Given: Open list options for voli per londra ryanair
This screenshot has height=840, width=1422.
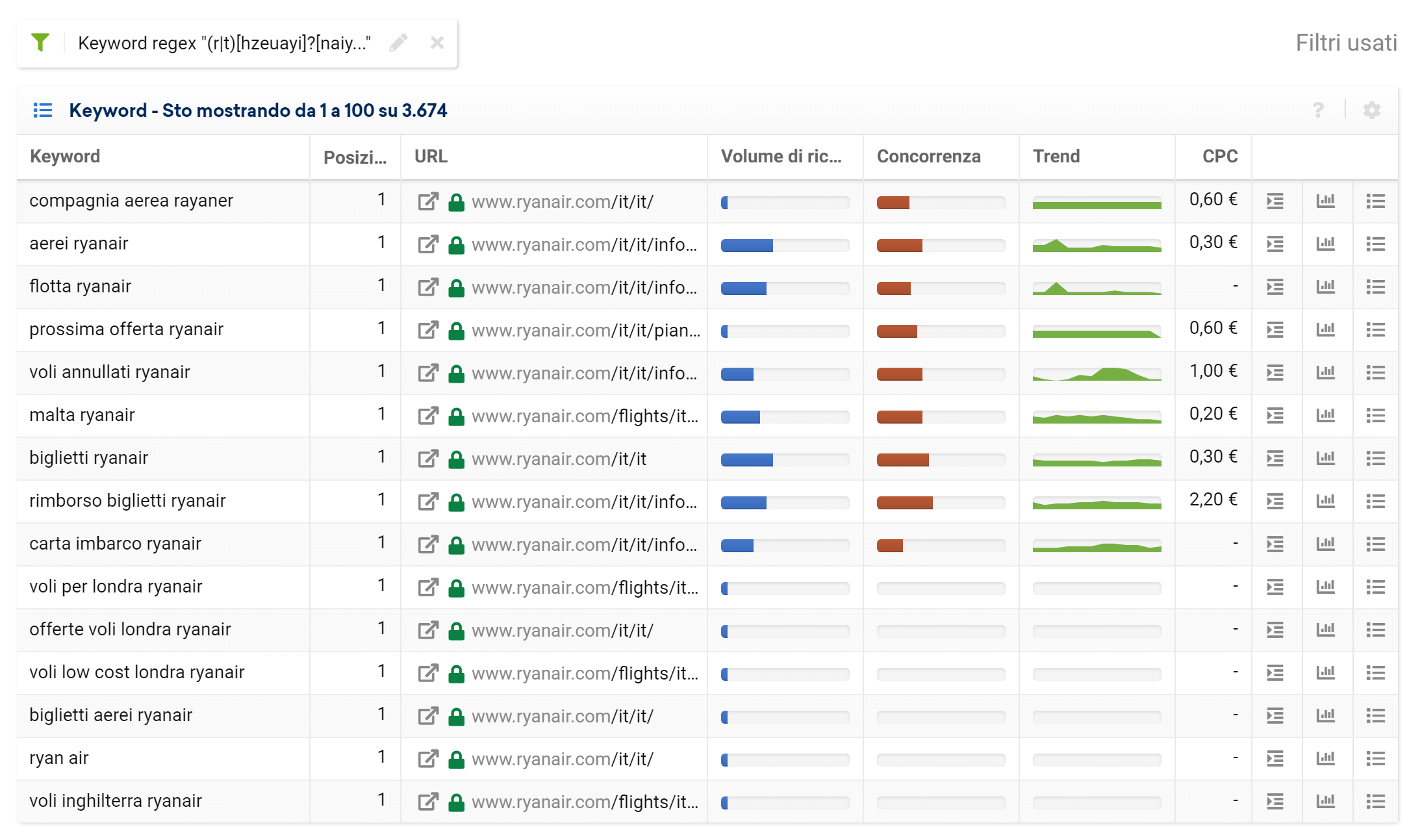Looking at the screenshot, I should [1376, 587].
